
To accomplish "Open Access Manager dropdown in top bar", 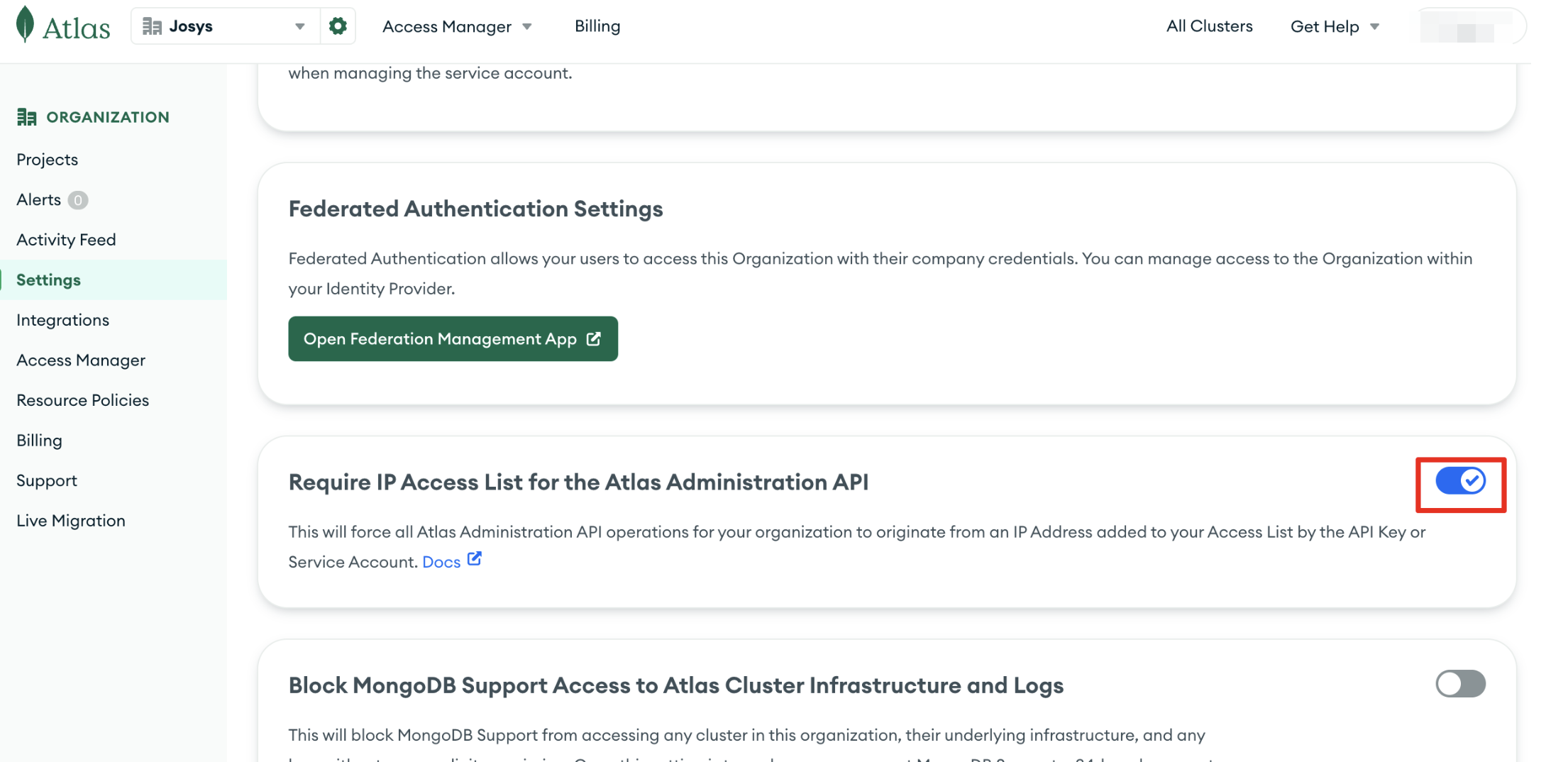I will pos(457,26).
